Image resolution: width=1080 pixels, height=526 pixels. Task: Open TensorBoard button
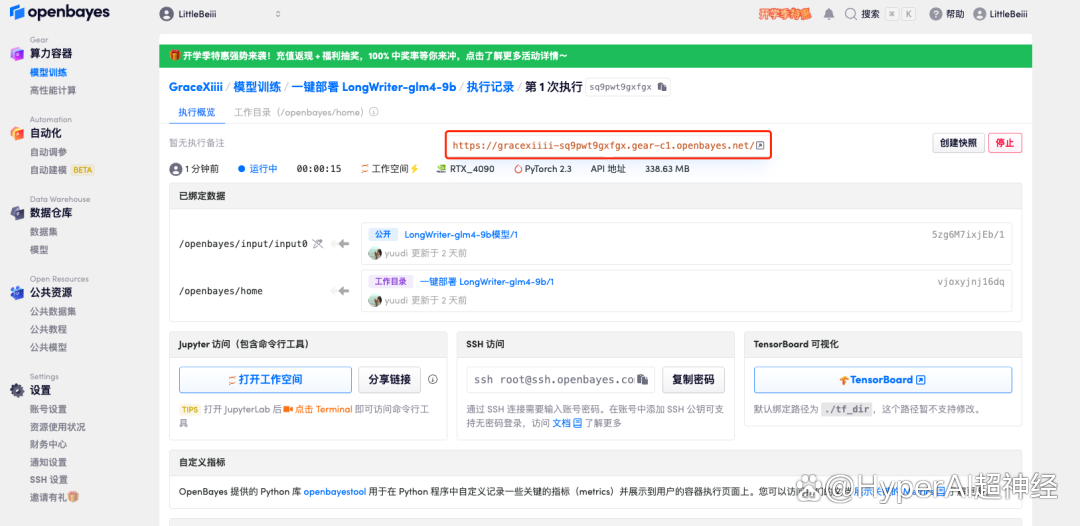[x=883, y=379]
